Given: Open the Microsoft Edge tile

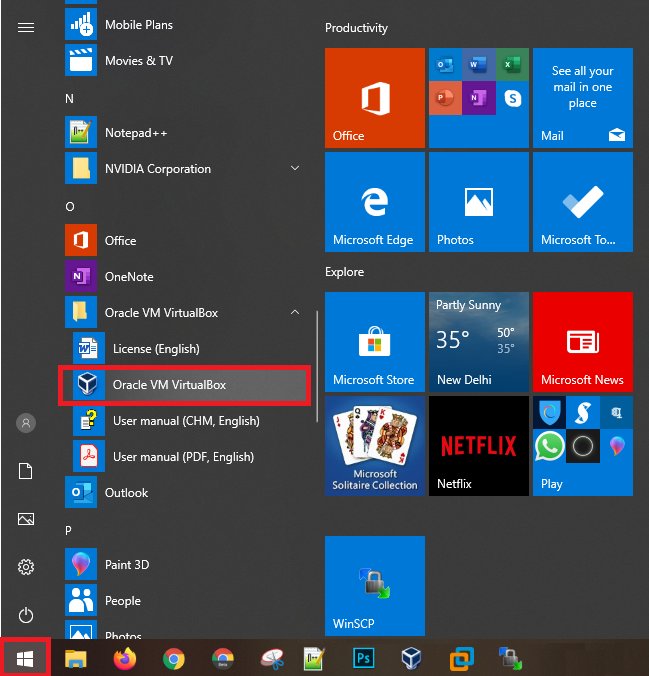Looking at the screenshot, I should (375, 202).
